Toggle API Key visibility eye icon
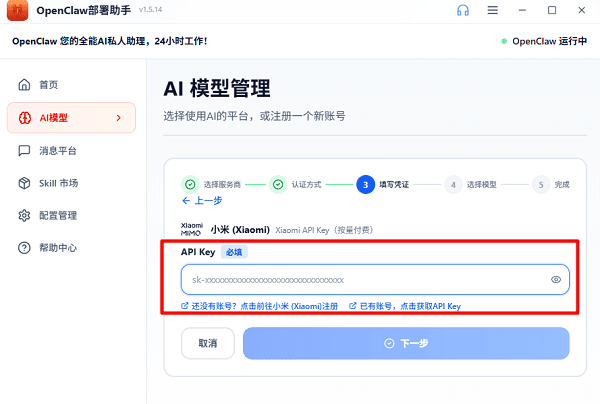This screenshot has height=404, width=600. coord(556,280)
